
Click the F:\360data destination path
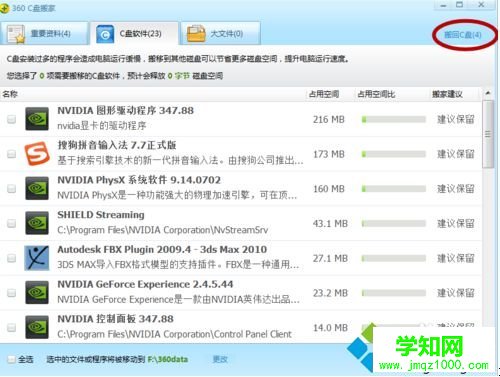168,359
